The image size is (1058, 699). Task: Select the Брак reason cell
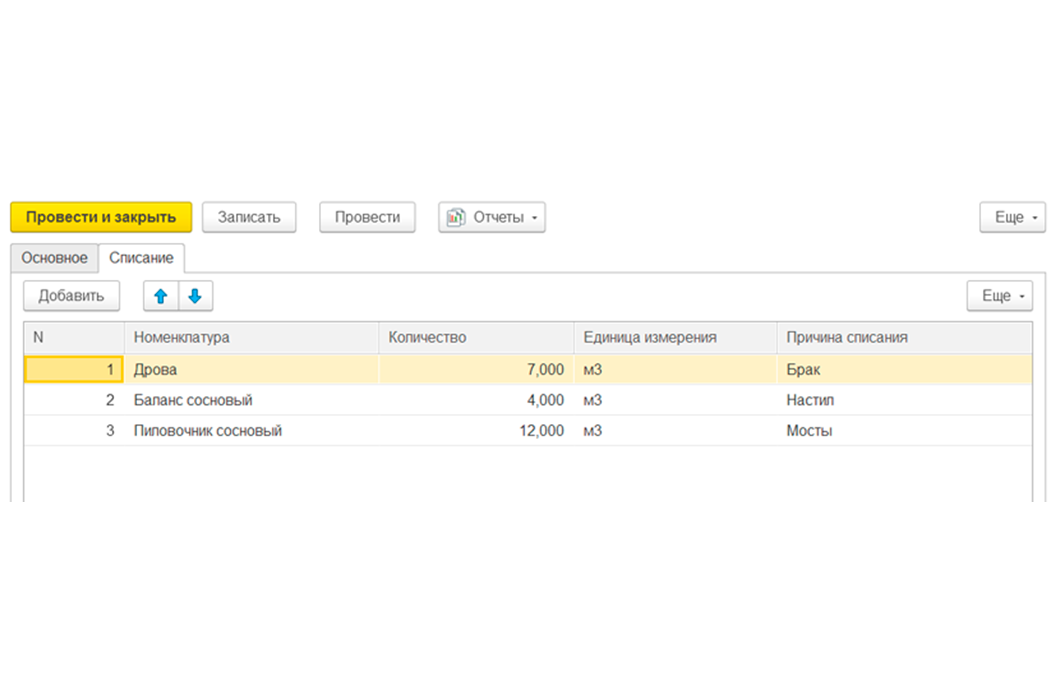click(905, 370)
